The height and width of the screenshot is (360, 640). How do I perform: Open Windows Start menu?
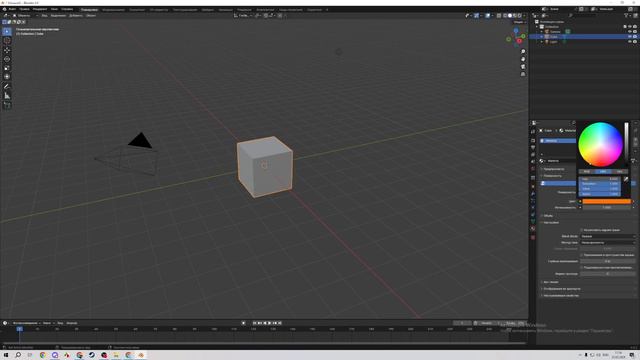6,355
